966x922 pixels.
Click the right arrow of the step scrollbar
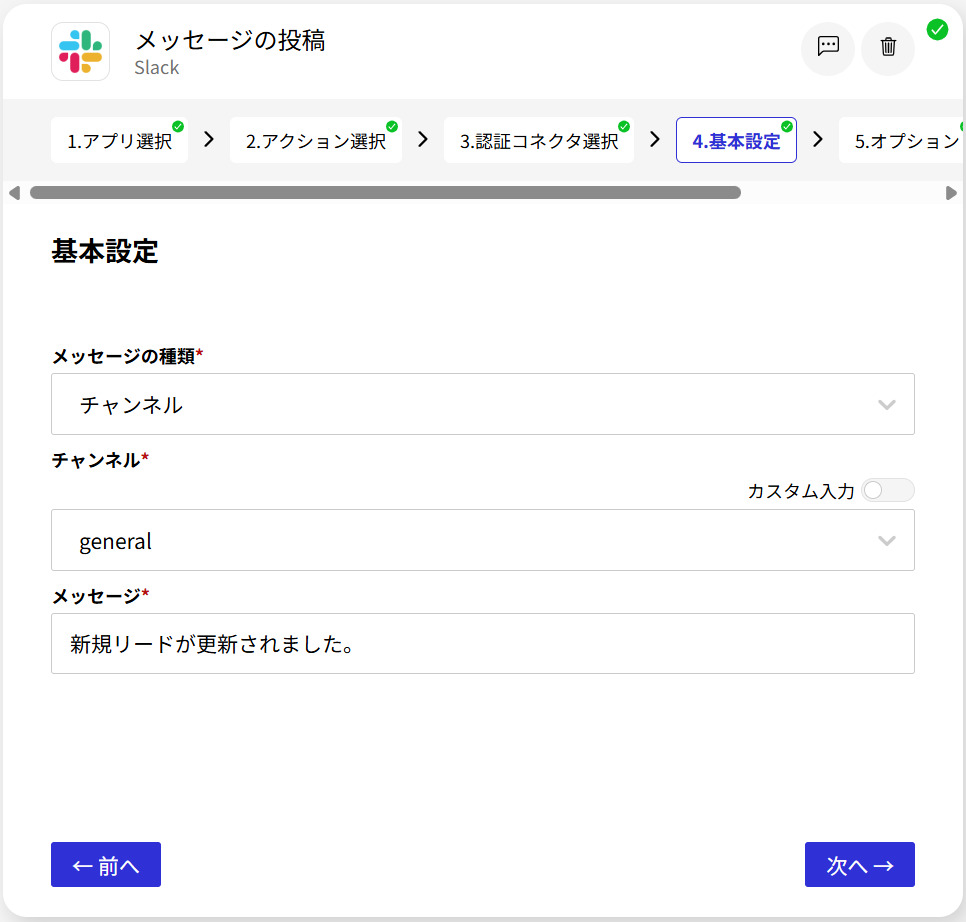click(x=951, y=193)
